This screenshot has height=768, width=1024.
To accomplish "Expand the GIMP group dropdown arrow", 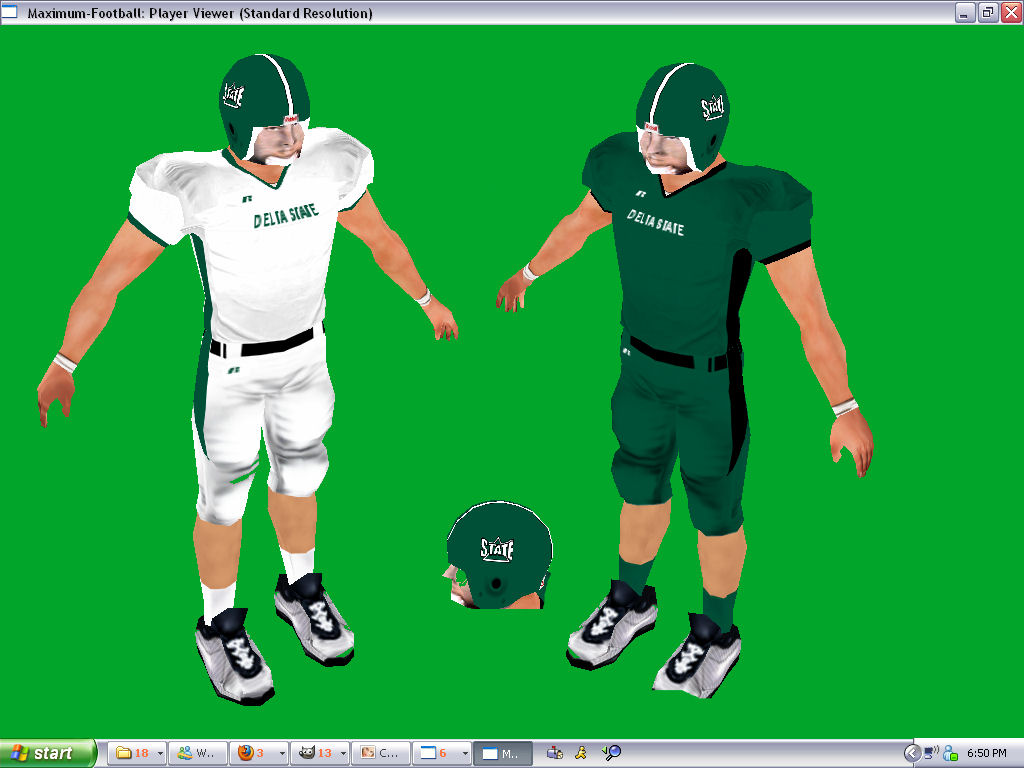I will coord(344,753).
